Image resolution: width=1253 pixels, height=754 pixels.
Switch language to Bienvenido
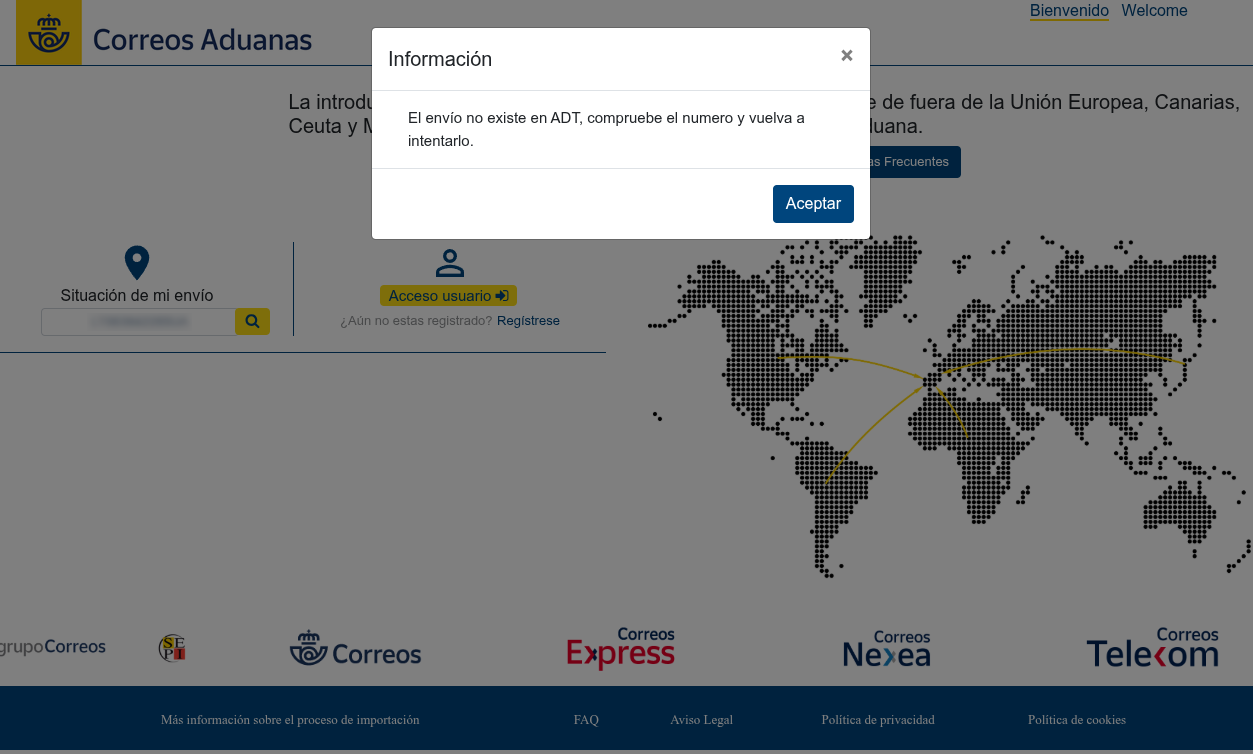click(x=1069, y=11)
